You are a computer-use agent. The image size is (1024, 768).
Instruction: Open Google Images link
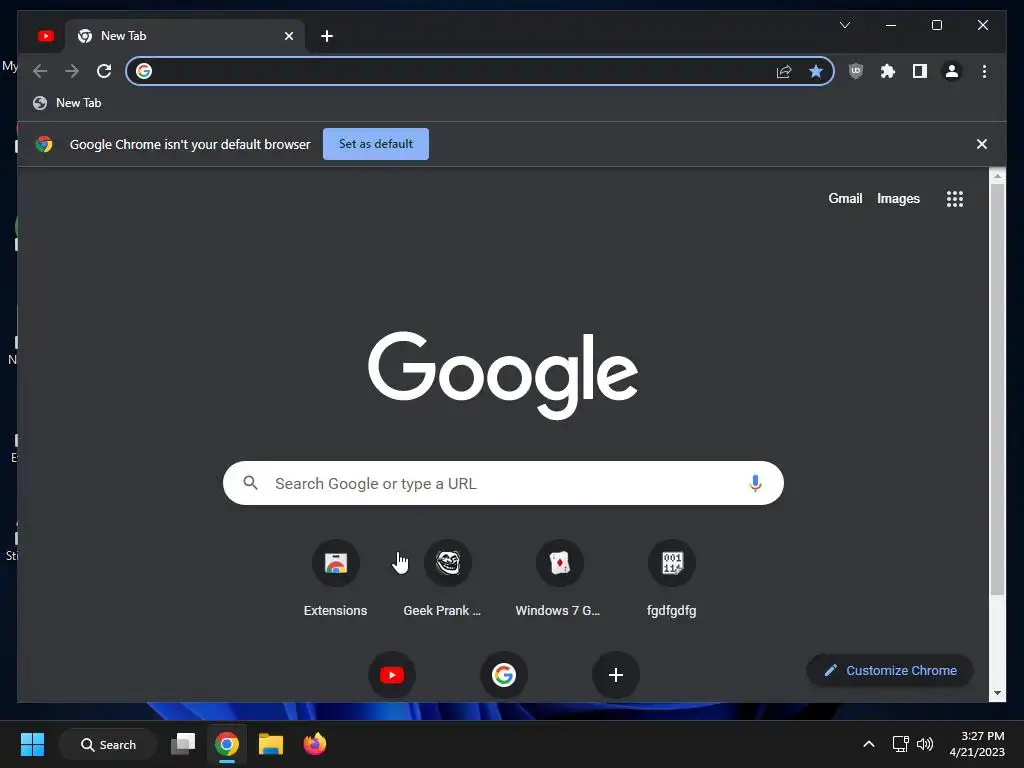pos(898,199)
